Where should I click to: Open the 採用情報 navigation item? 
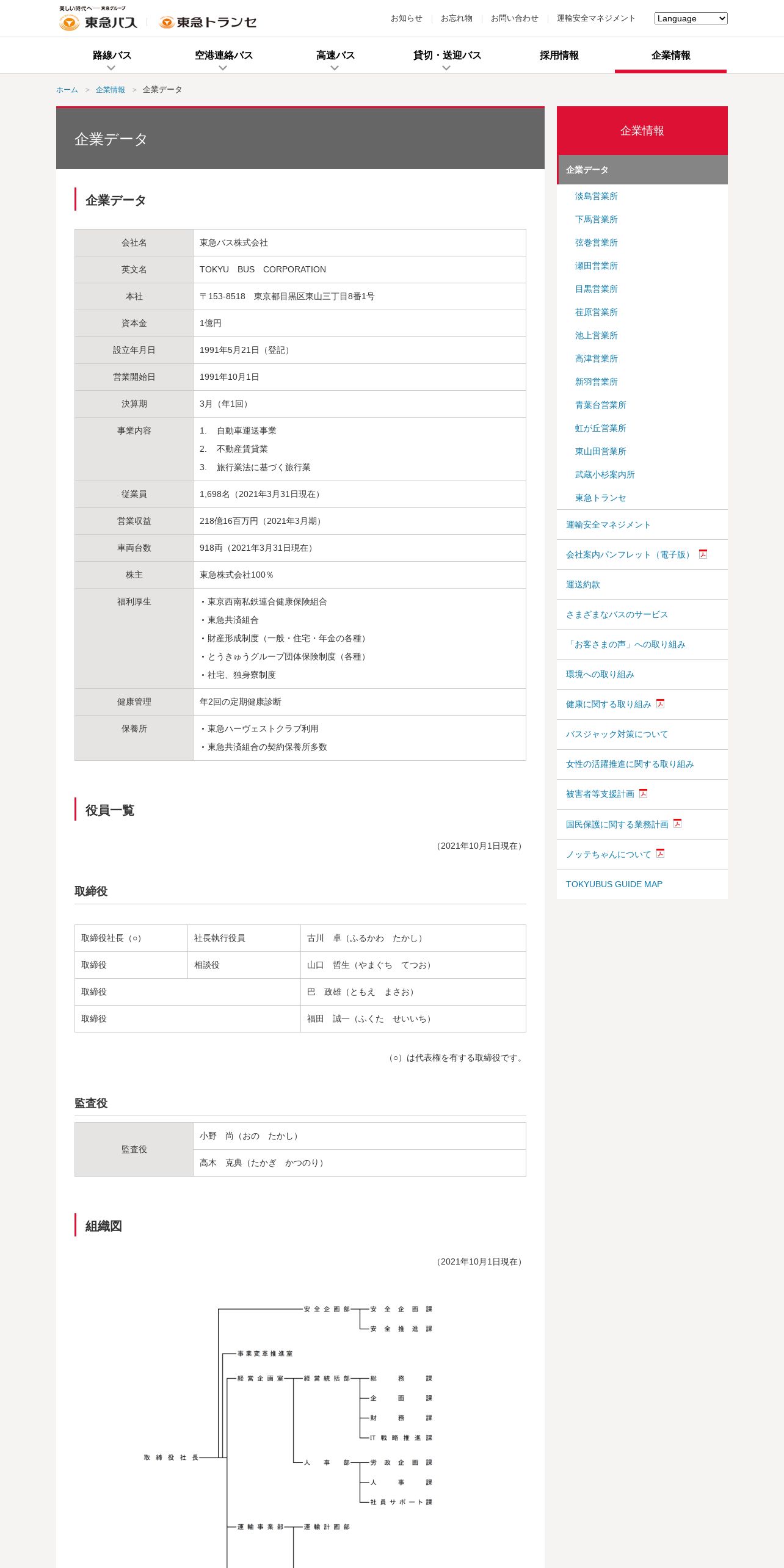point(559,55)
